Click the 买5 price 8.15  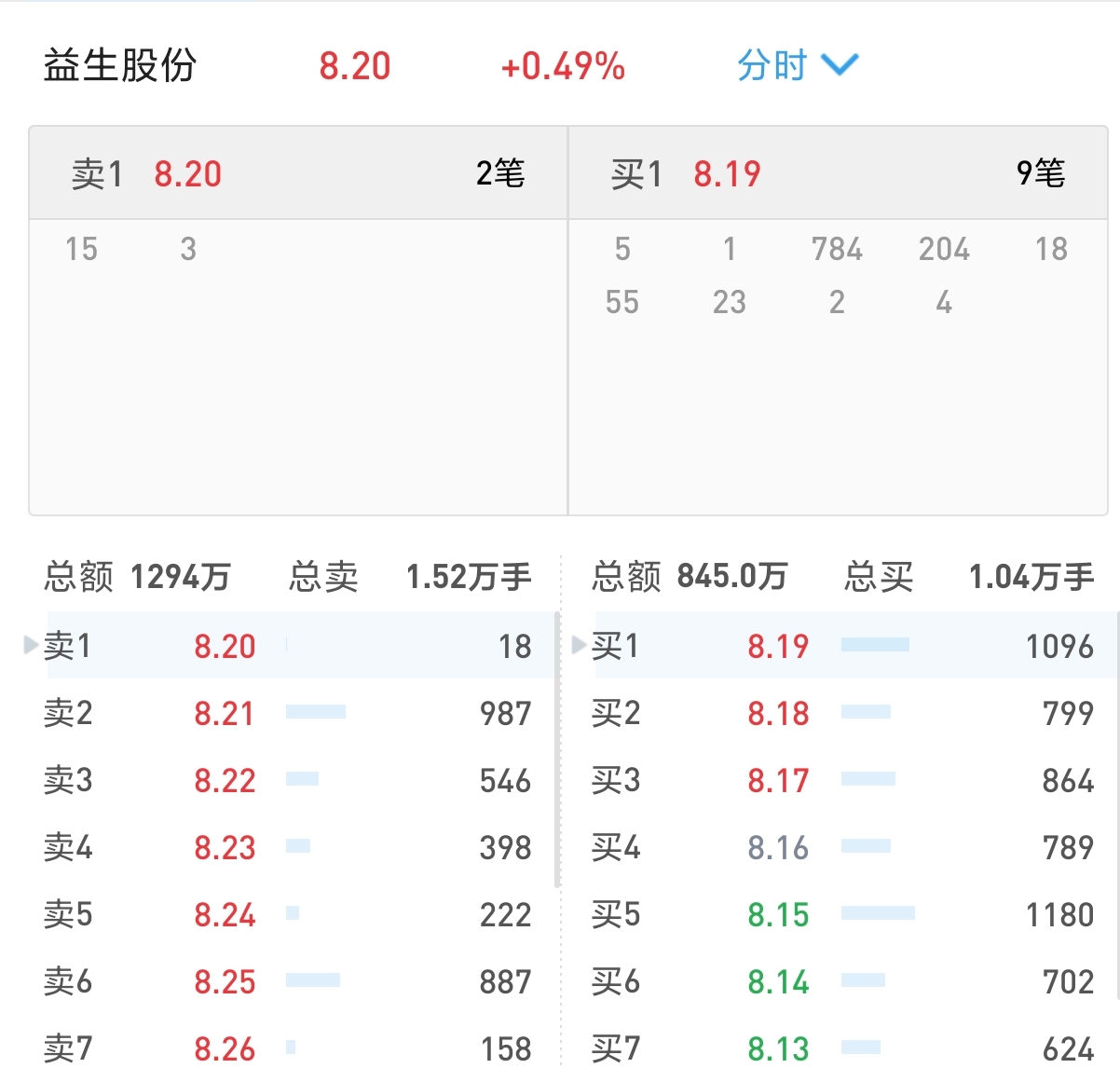[778, 914]
